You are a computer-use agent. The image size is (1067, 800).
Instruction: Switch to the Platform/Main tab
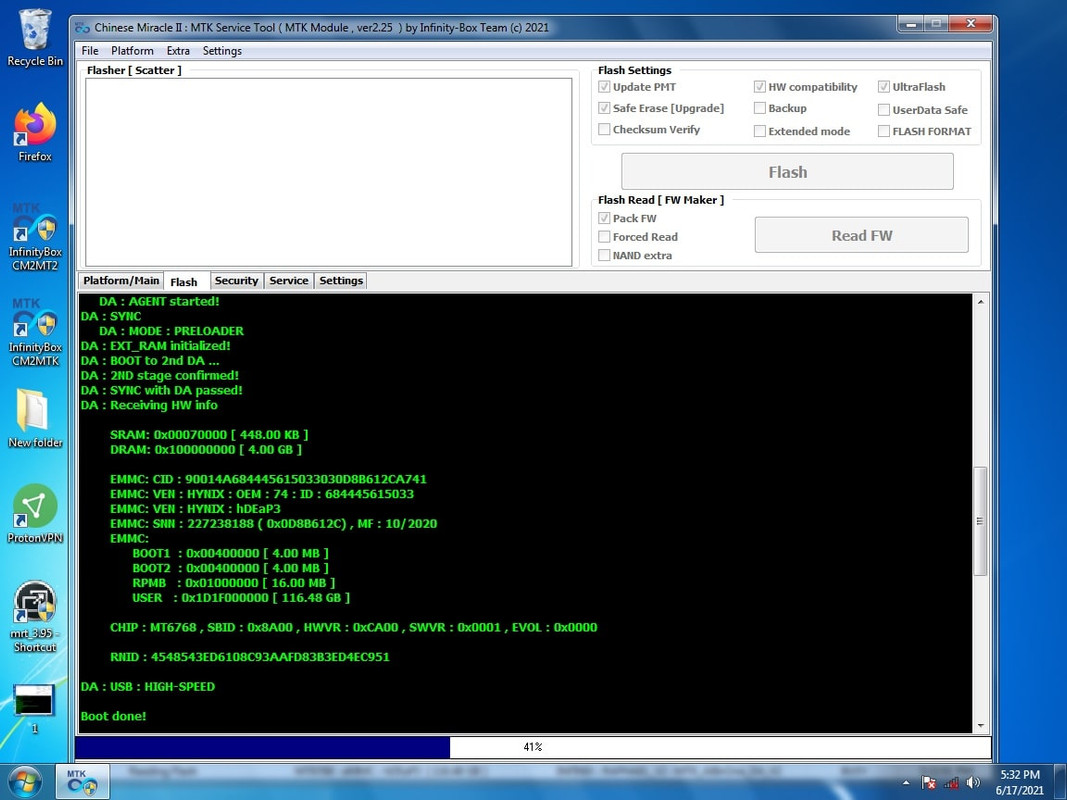pyautogui.click(x=121, y=280)
